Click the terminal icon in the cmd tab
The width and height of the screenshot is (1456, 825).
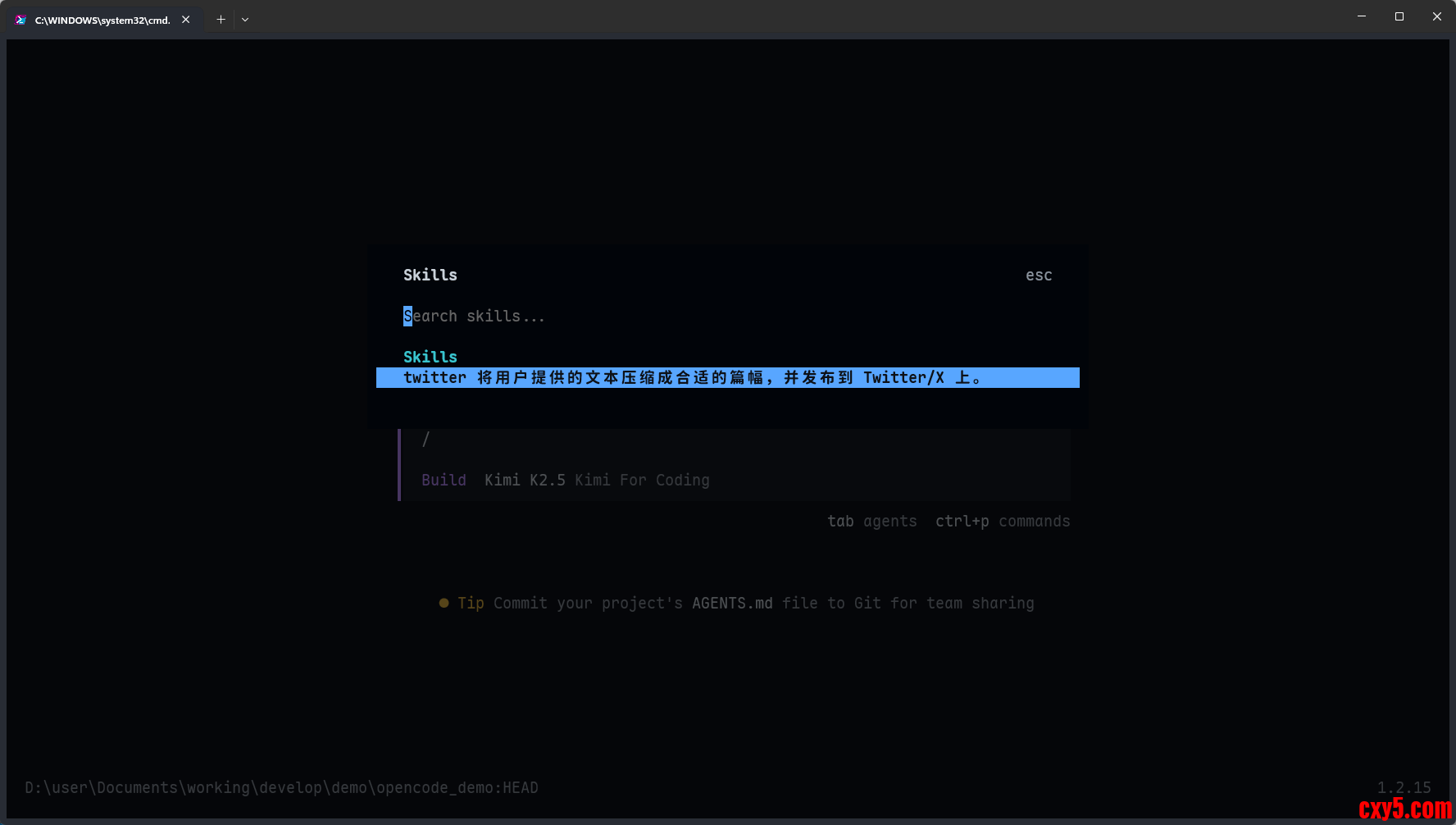pyautogui.click(x=20, y=20)
